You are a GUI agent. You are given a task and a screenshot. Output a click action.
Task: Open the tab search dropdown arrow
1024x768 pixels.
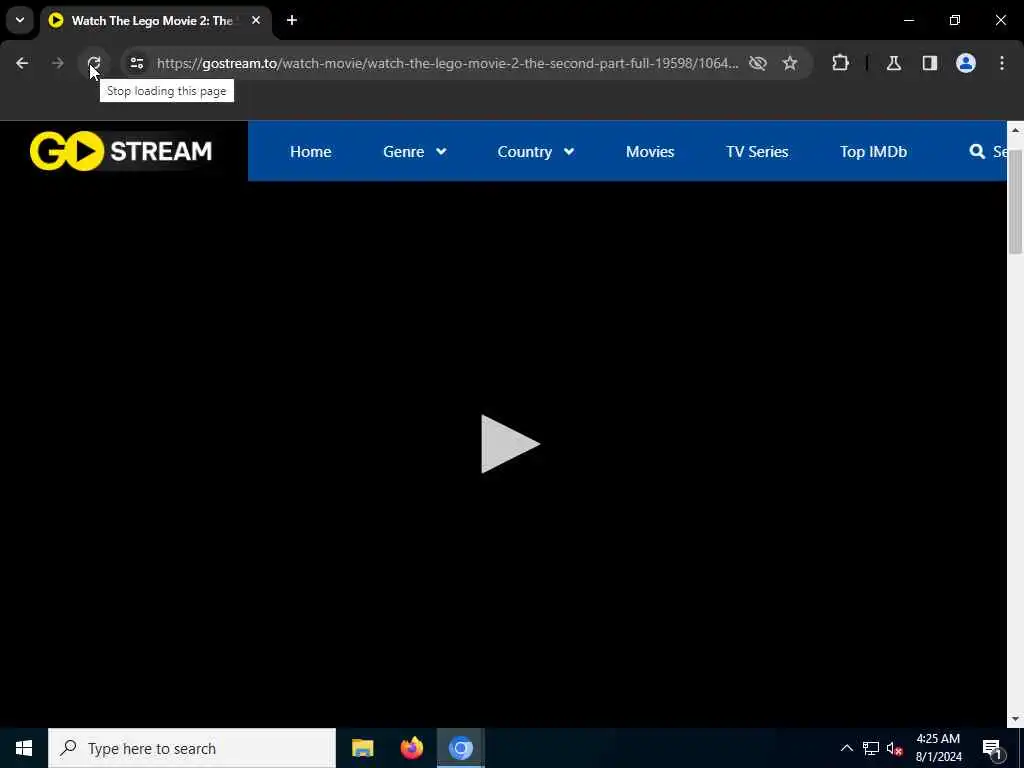[20, 20]
